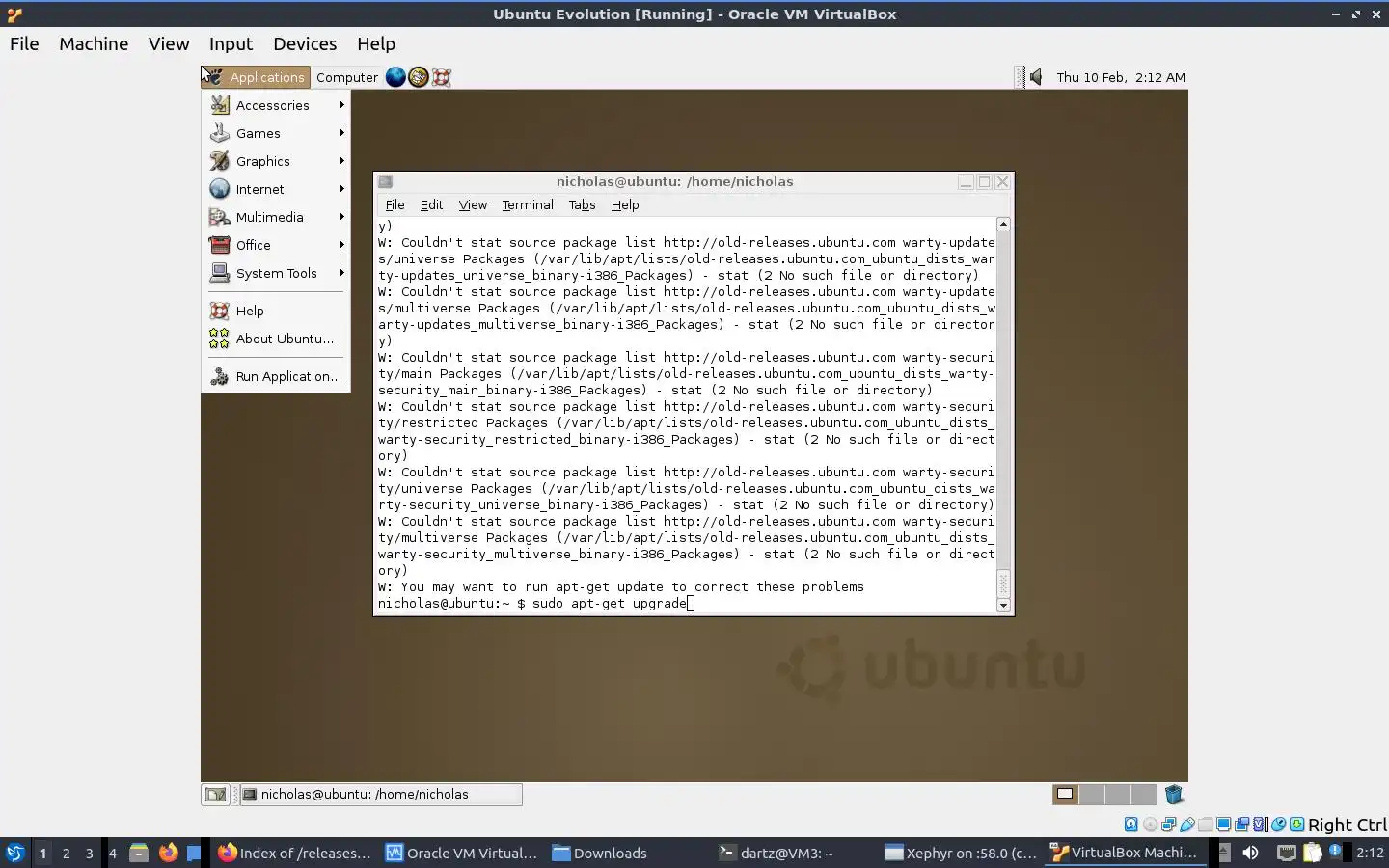Open host file manager launcher icon
The width and height of the screenshot is (1389, 868).
(139, 853)
